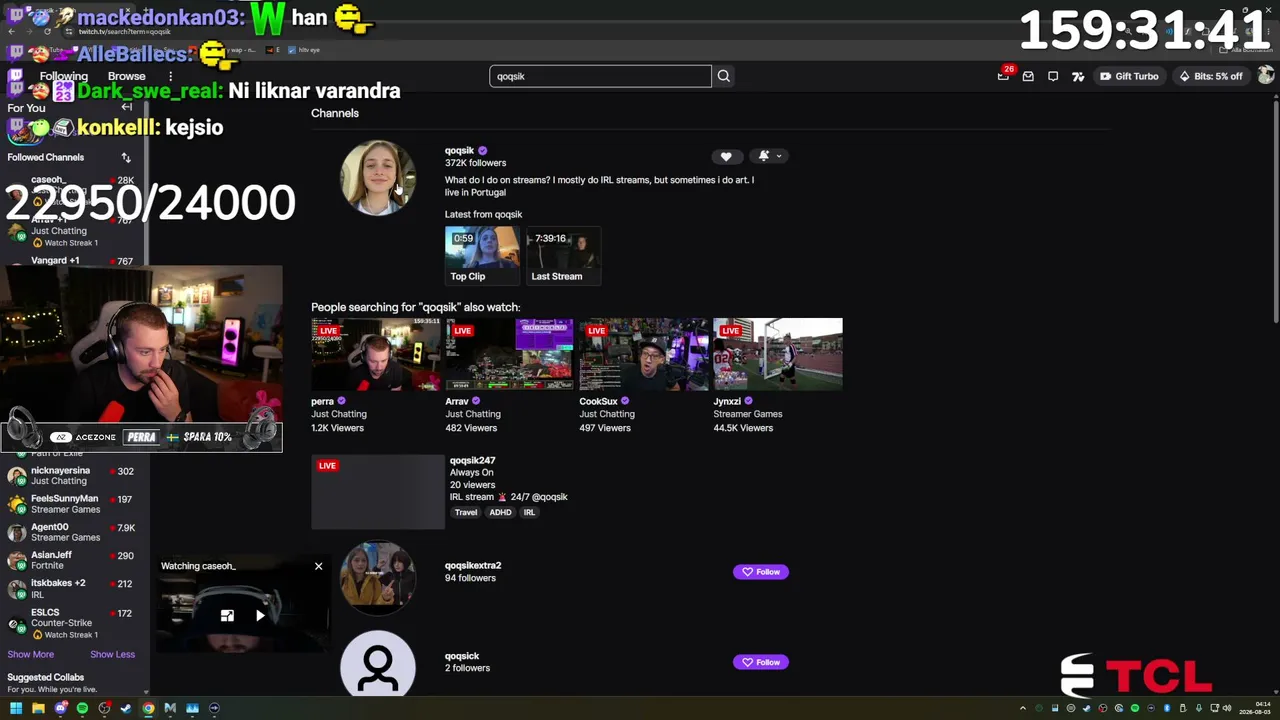Open the notifications inbox icon

(1028, 76)
